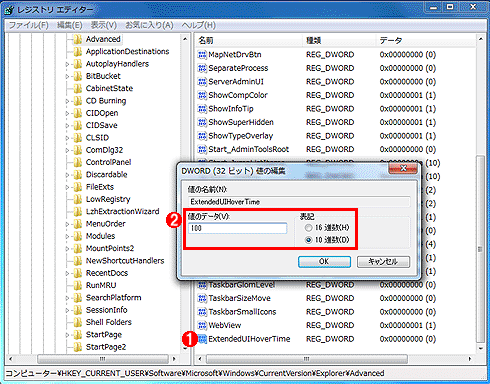Select the StartPage2 folder icon
This screenshot has width=490, height=384.
(x=78, y=347)
